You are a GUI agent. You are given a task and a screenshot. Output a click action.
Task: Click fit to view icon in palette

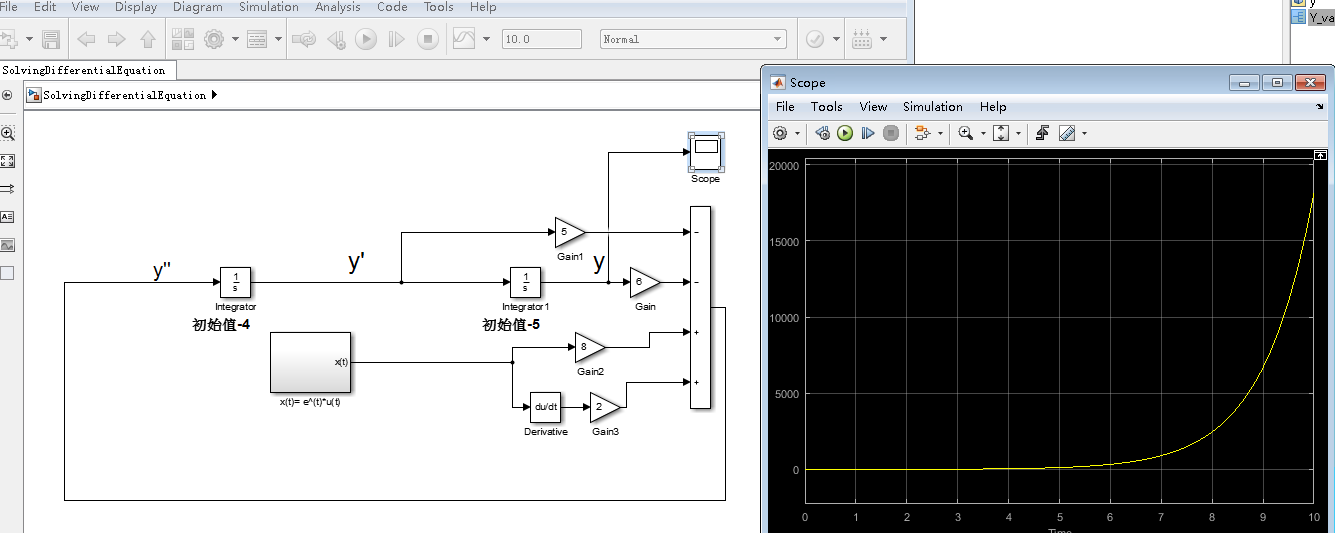click(8, 161)
